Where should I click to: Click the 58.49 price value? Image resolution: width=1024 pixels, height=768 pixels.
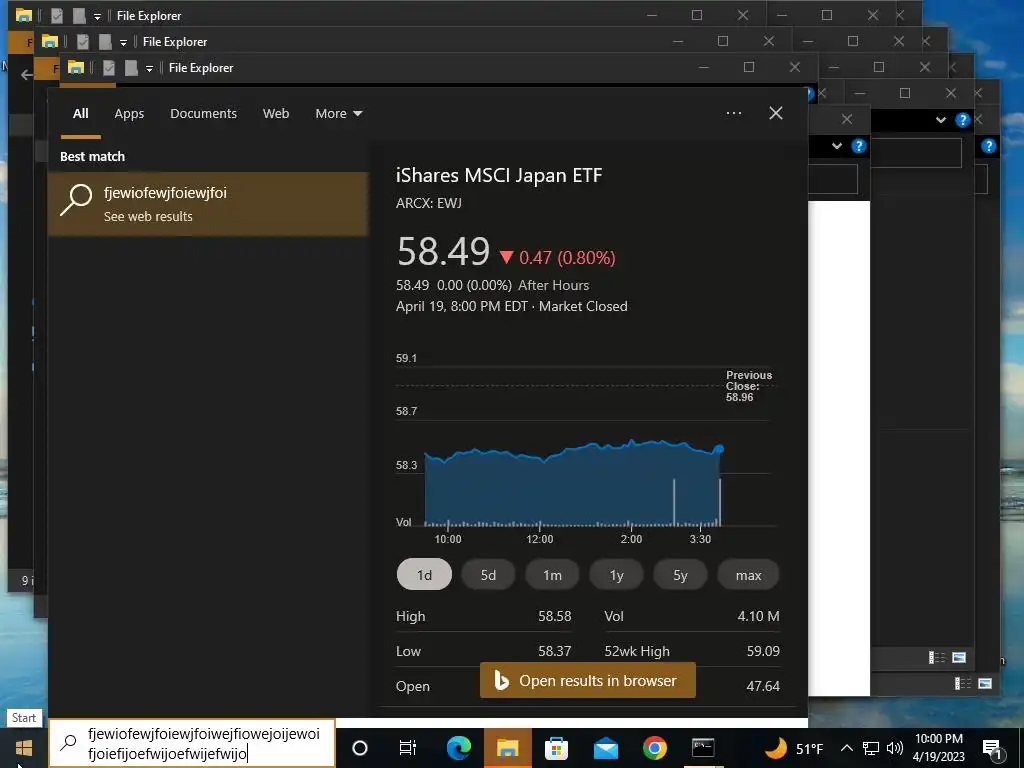click(x=443, y=251)
